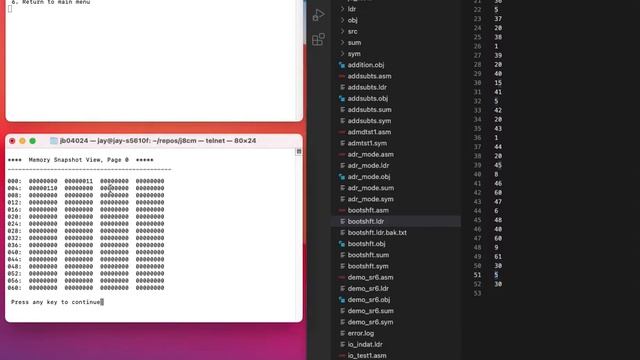
Task: Click the file icon beside addsubts.obj
Action: coord(342,98)
